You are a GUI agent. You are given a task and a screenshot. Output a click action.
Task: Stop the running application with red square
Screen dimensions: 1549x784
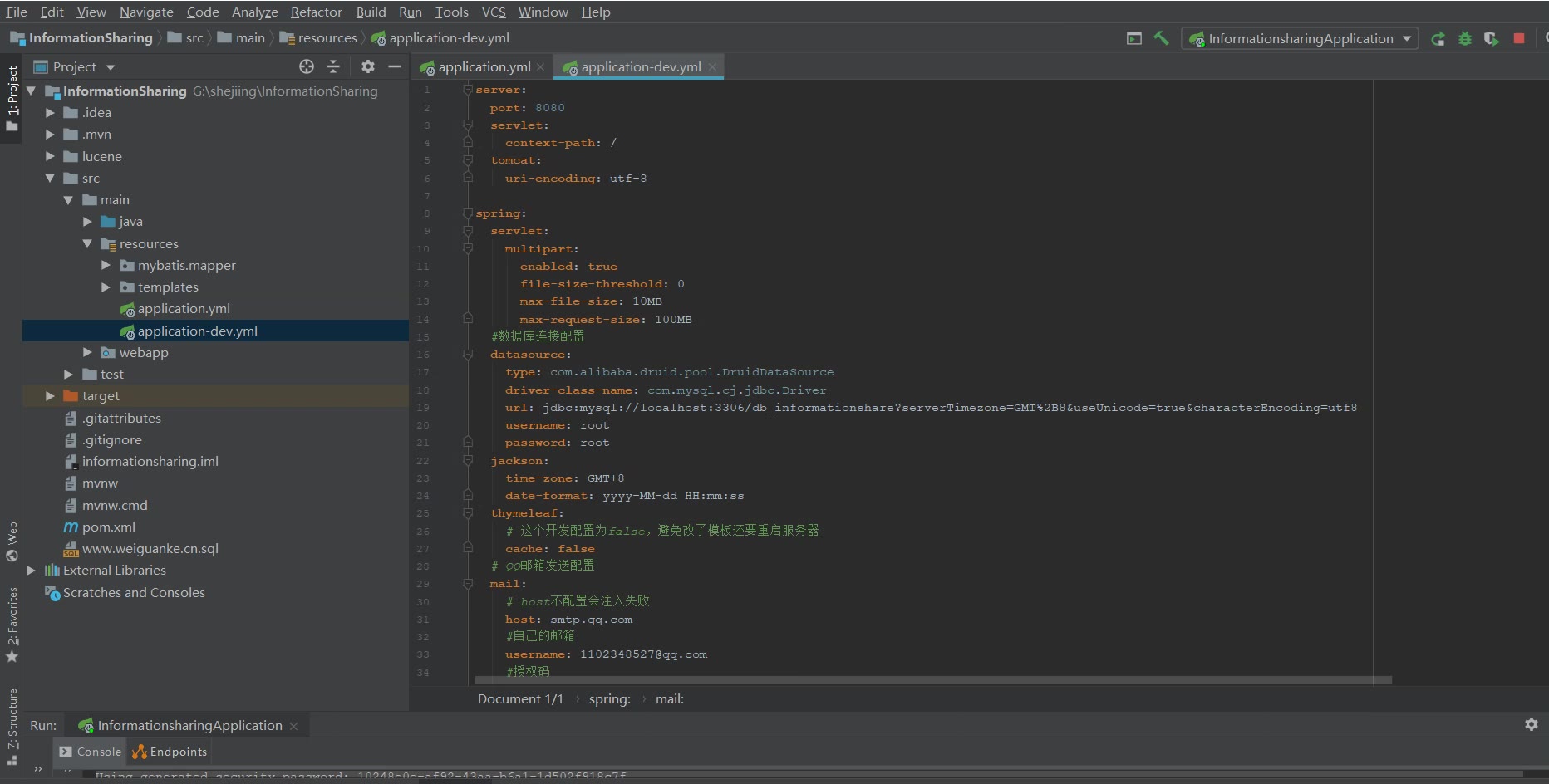(1519, 38)
